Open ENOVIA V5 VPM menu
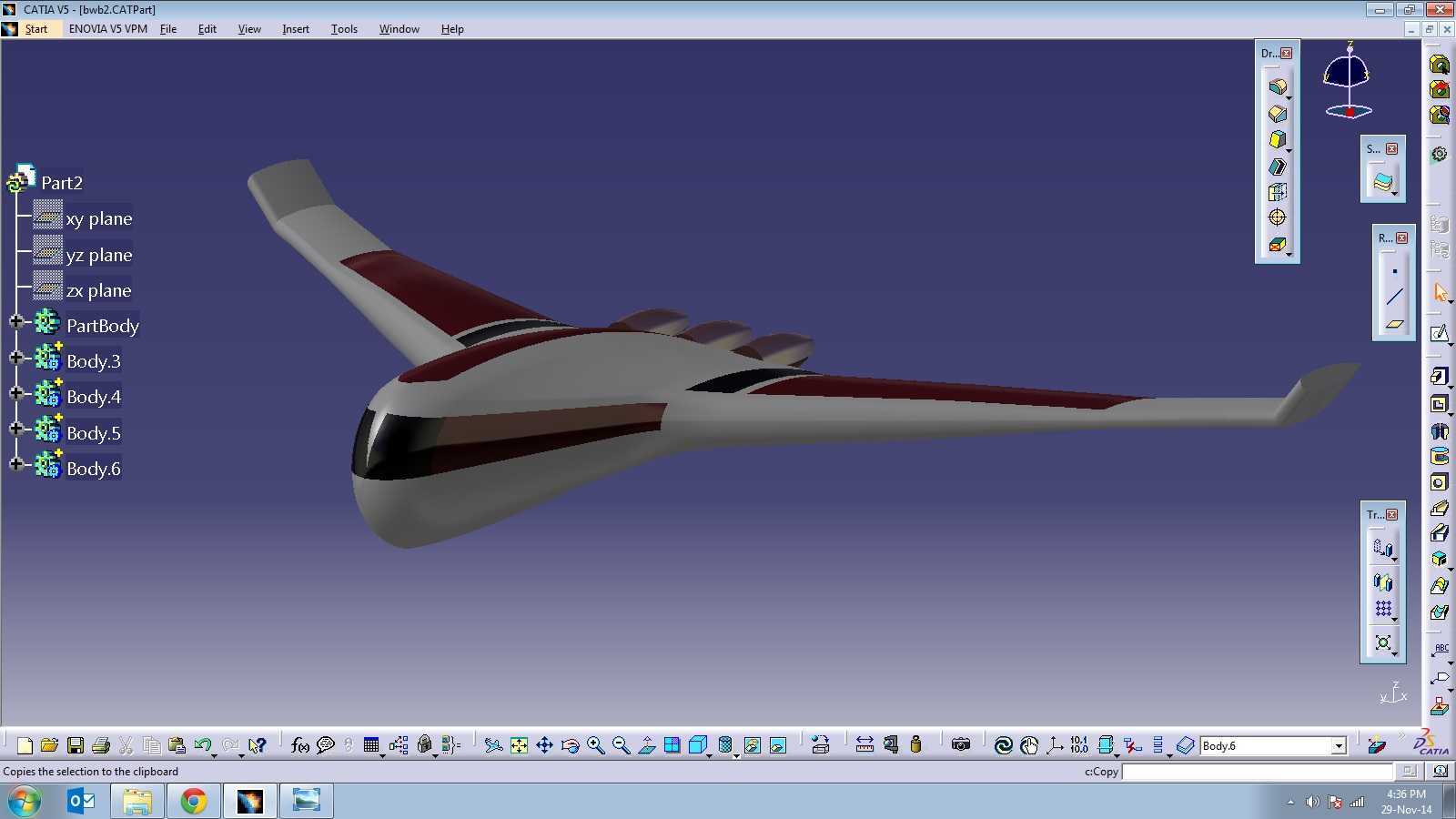Image resolution: width=1456 pixels, height=819 pixels. [108, 29]
